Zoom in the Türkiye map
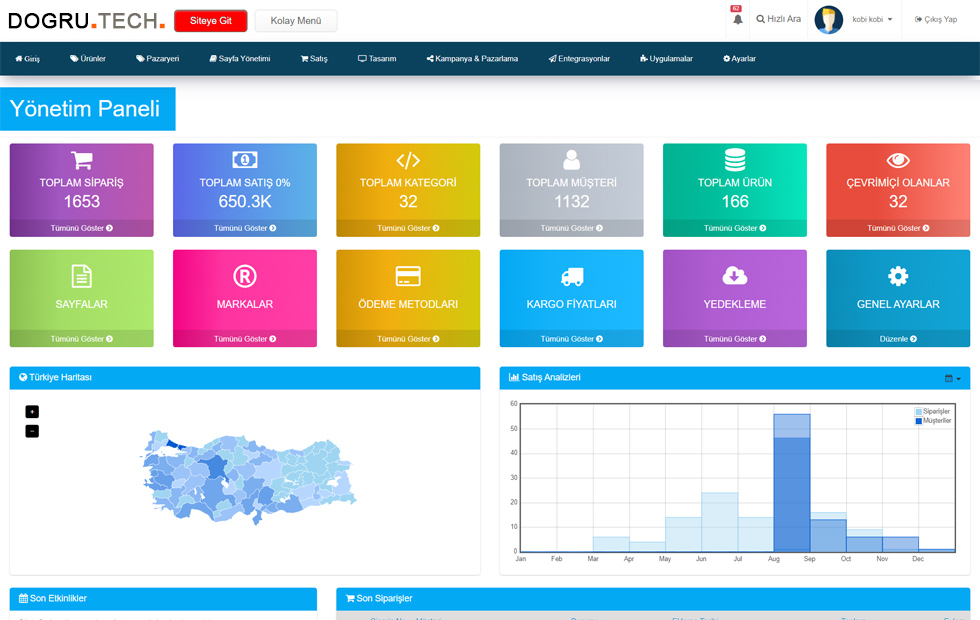 click(x=32, y=411)
